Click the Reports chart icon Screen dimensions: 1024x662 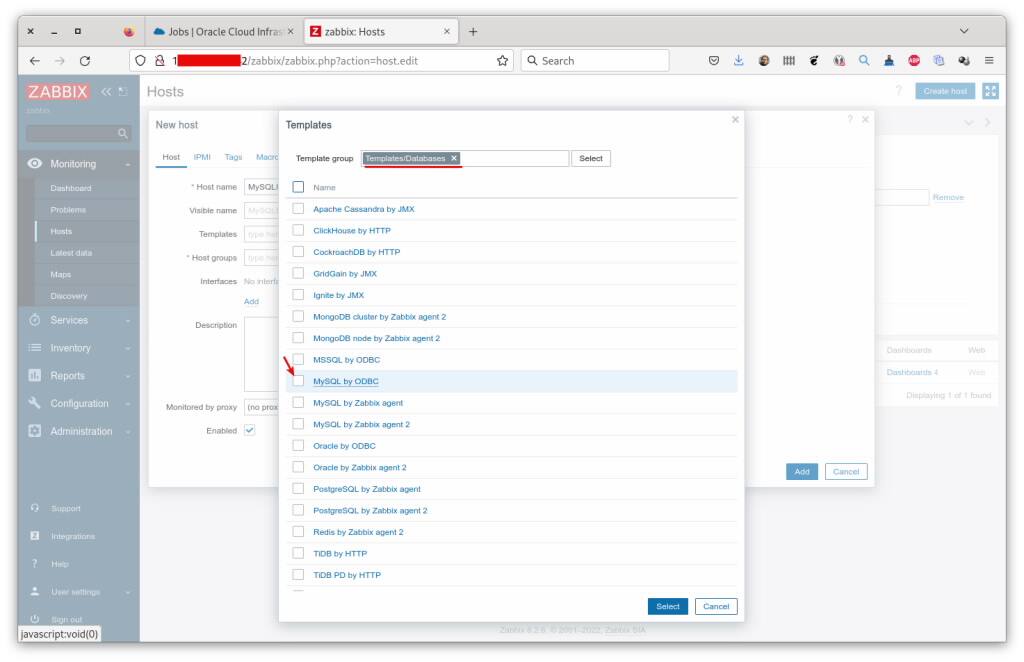coord(35,375)
